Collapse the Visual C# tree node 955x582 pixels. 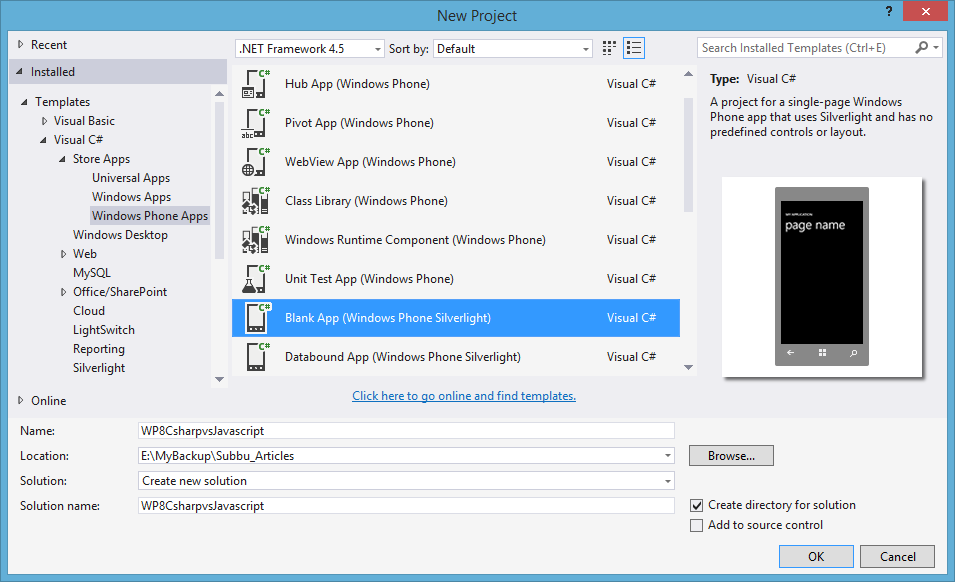pyautogui.click(x=44, y=139)
